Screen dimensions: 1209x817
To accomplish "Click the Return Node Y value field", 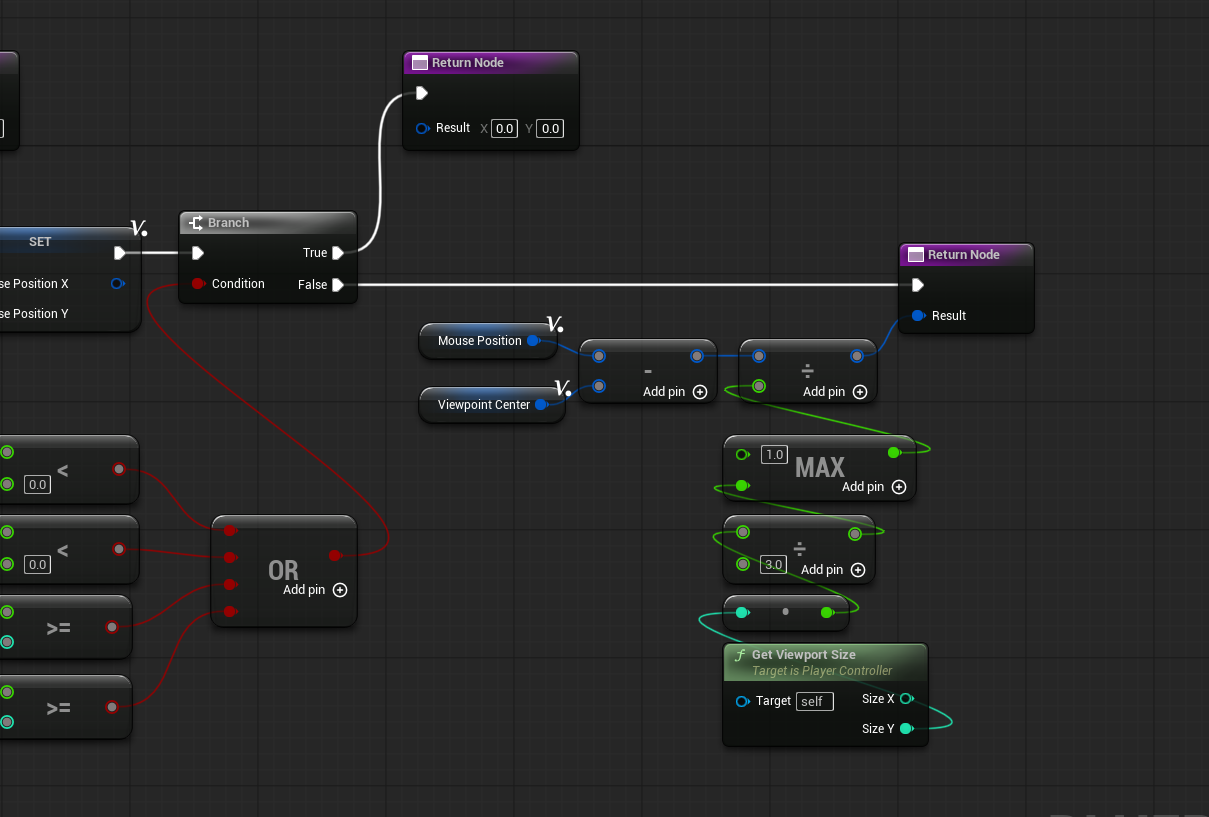I will (550, 128).
